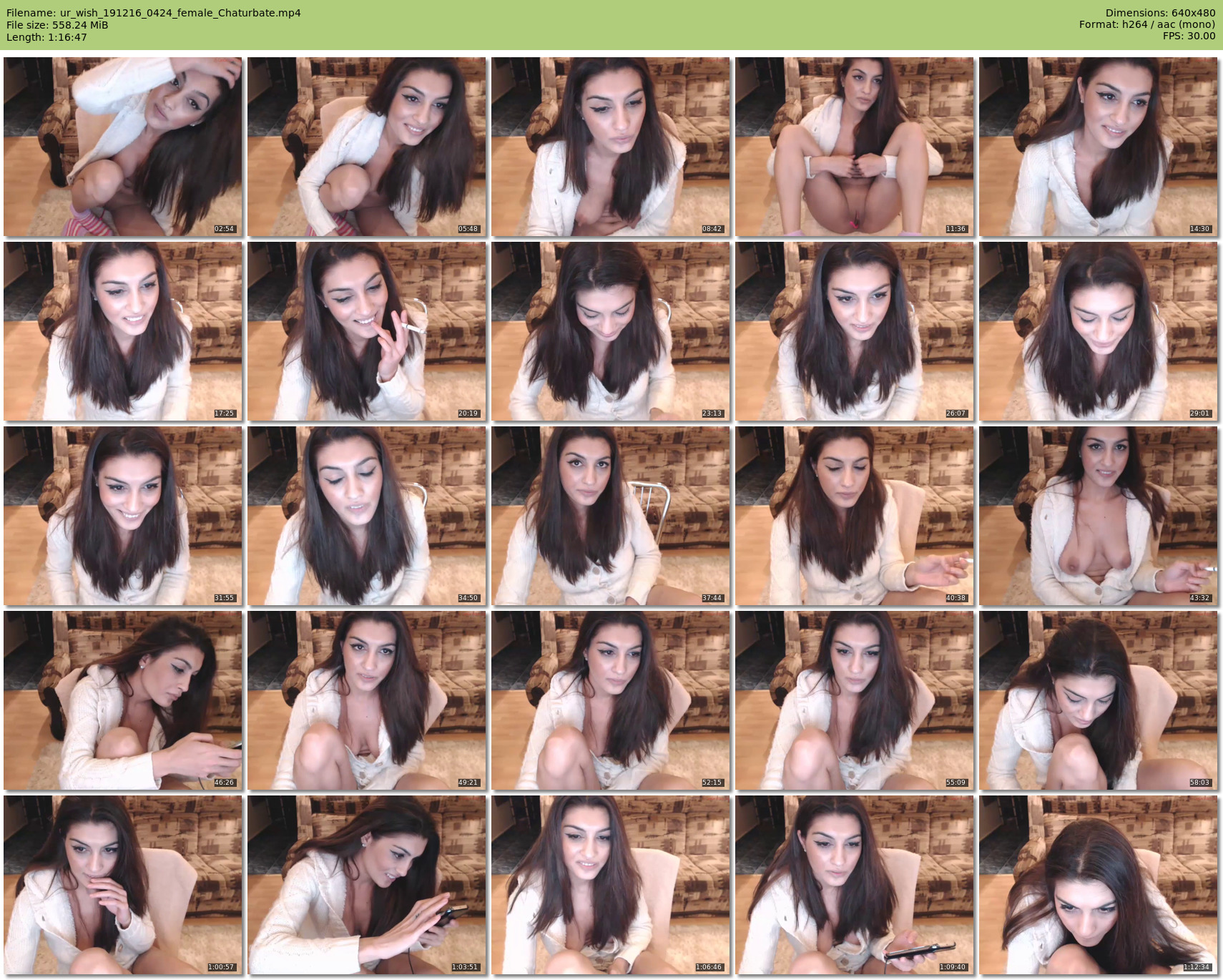The height and width of the screenshot is (980, 1223).
Task: Open the frame with timestamp 55:09
Action: [x=855, y=700]
